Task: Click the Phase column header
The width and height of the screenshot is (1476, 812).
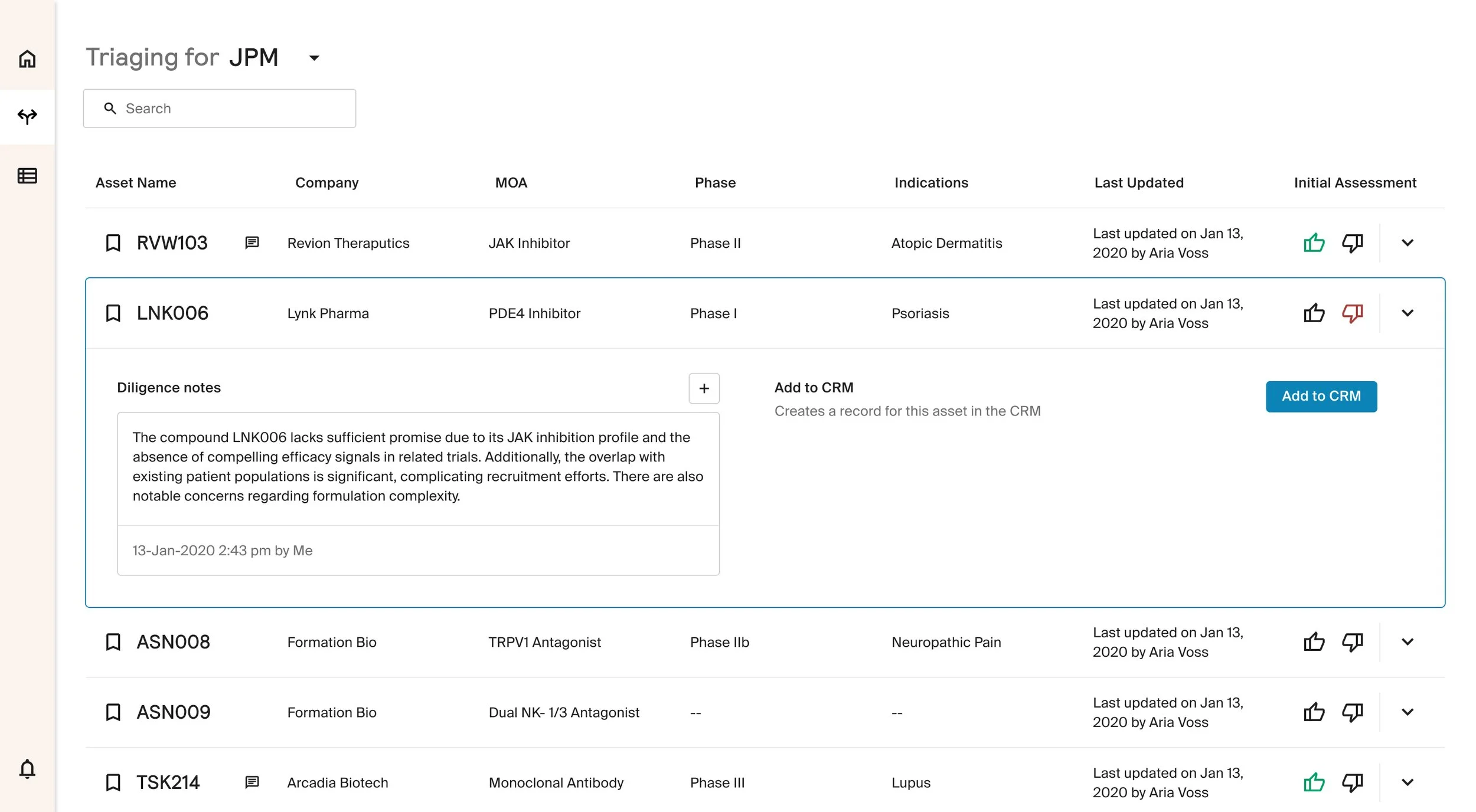Action: [x=715, y=183]
